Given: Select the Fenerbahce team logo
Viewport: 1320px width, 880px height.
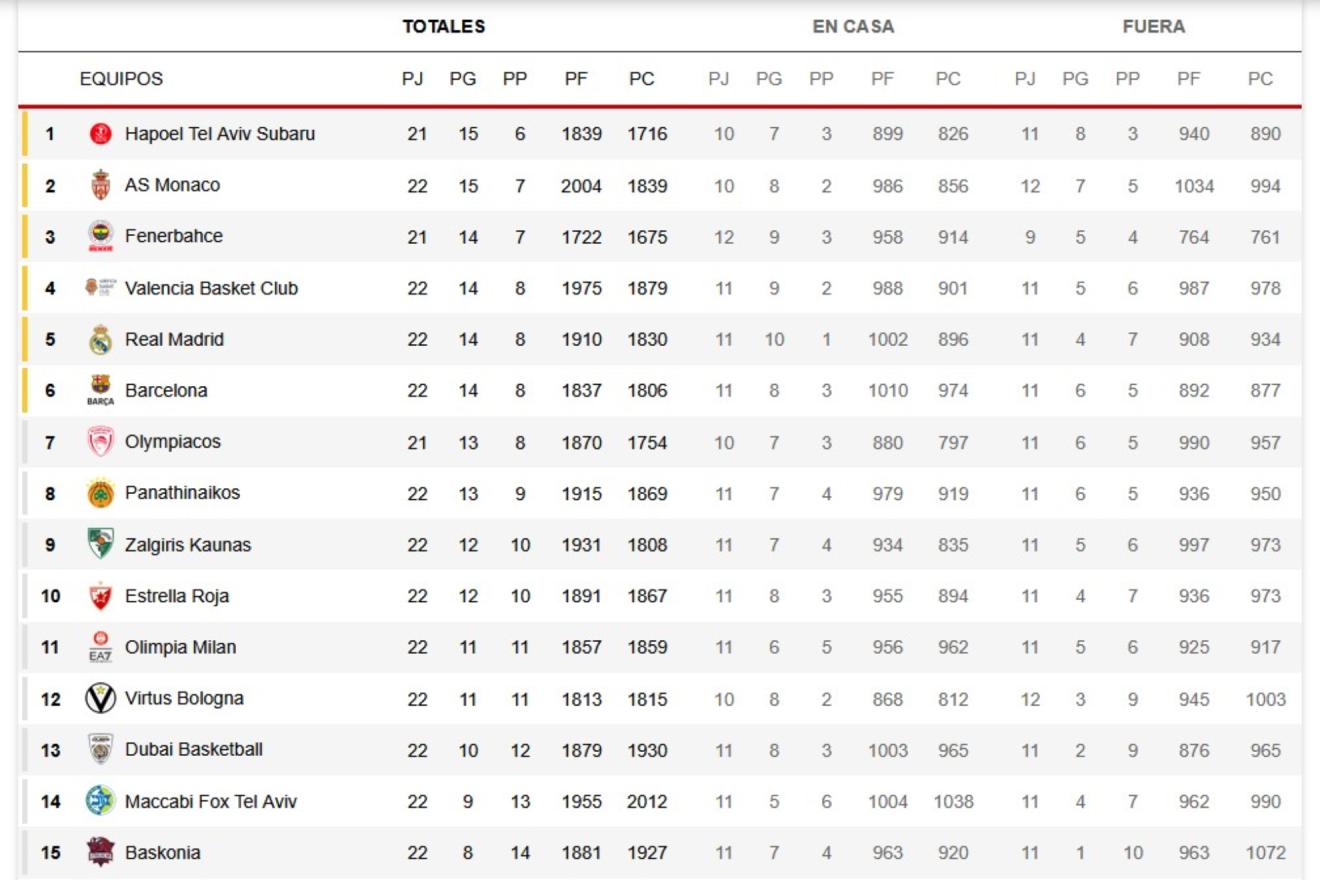Looking at the screenshot, I should coord(101,237).
